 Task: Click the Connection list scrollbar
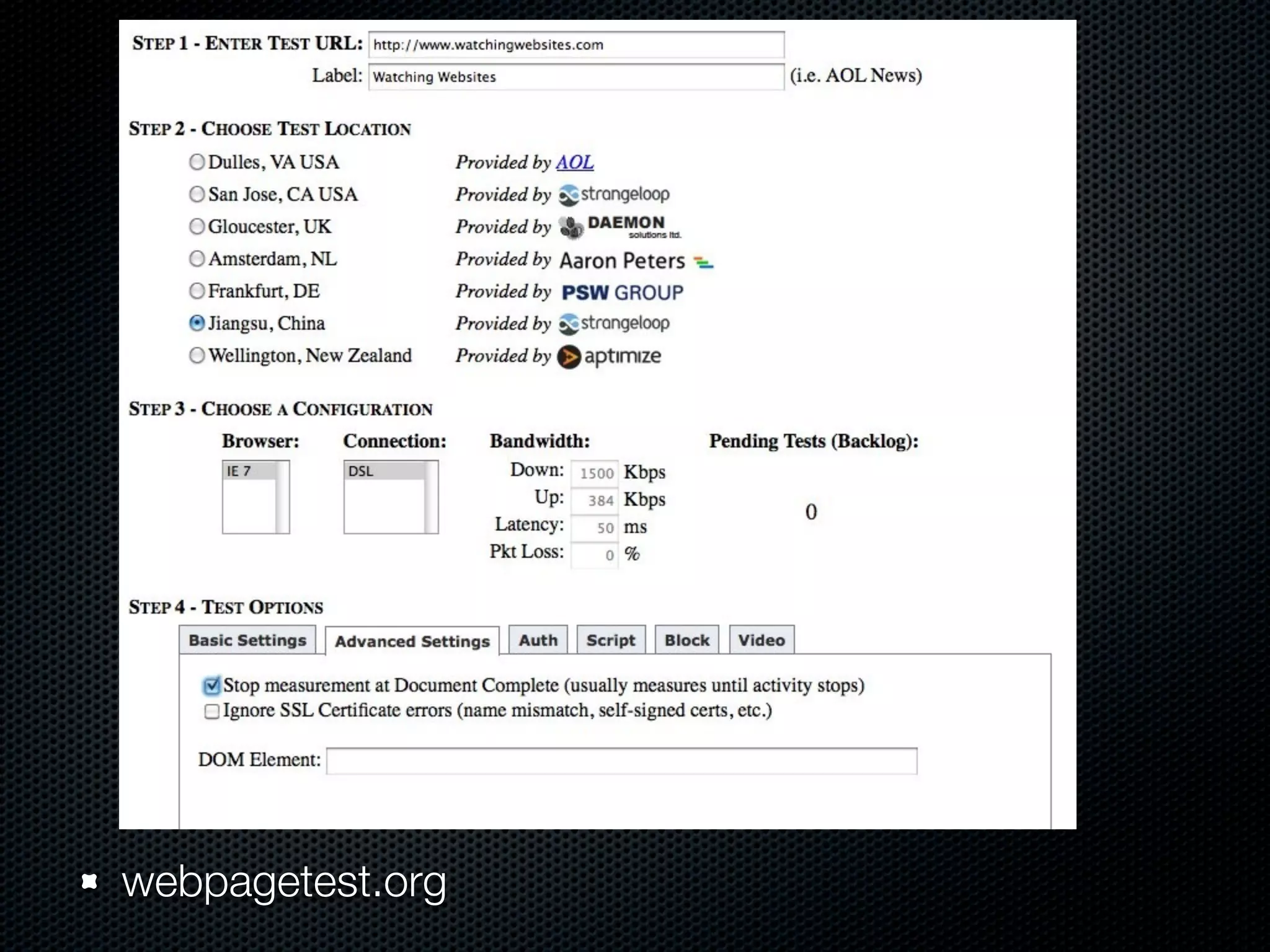tap(431, 497)
